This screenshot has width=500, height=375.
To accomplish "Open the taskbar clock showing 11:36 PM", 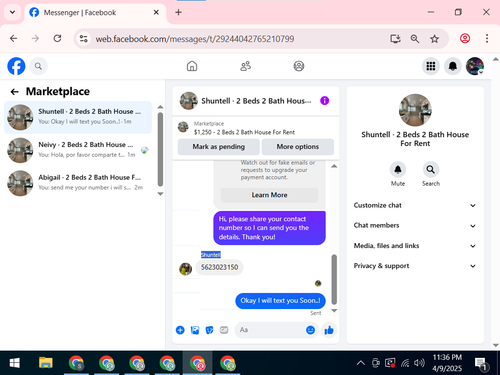I will (447, 363).
